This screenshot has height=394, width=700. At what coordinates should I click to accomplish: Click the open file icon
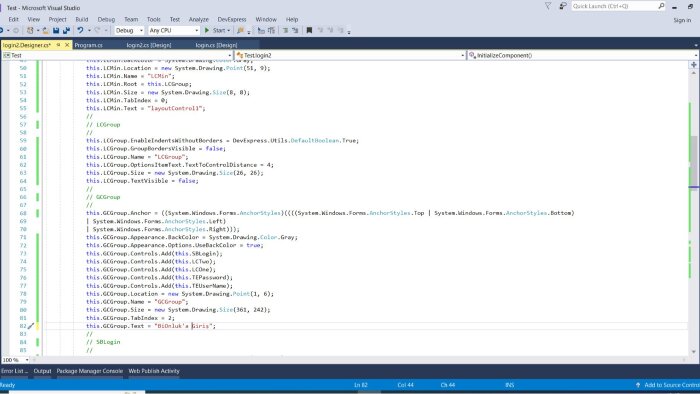(45, 30)
